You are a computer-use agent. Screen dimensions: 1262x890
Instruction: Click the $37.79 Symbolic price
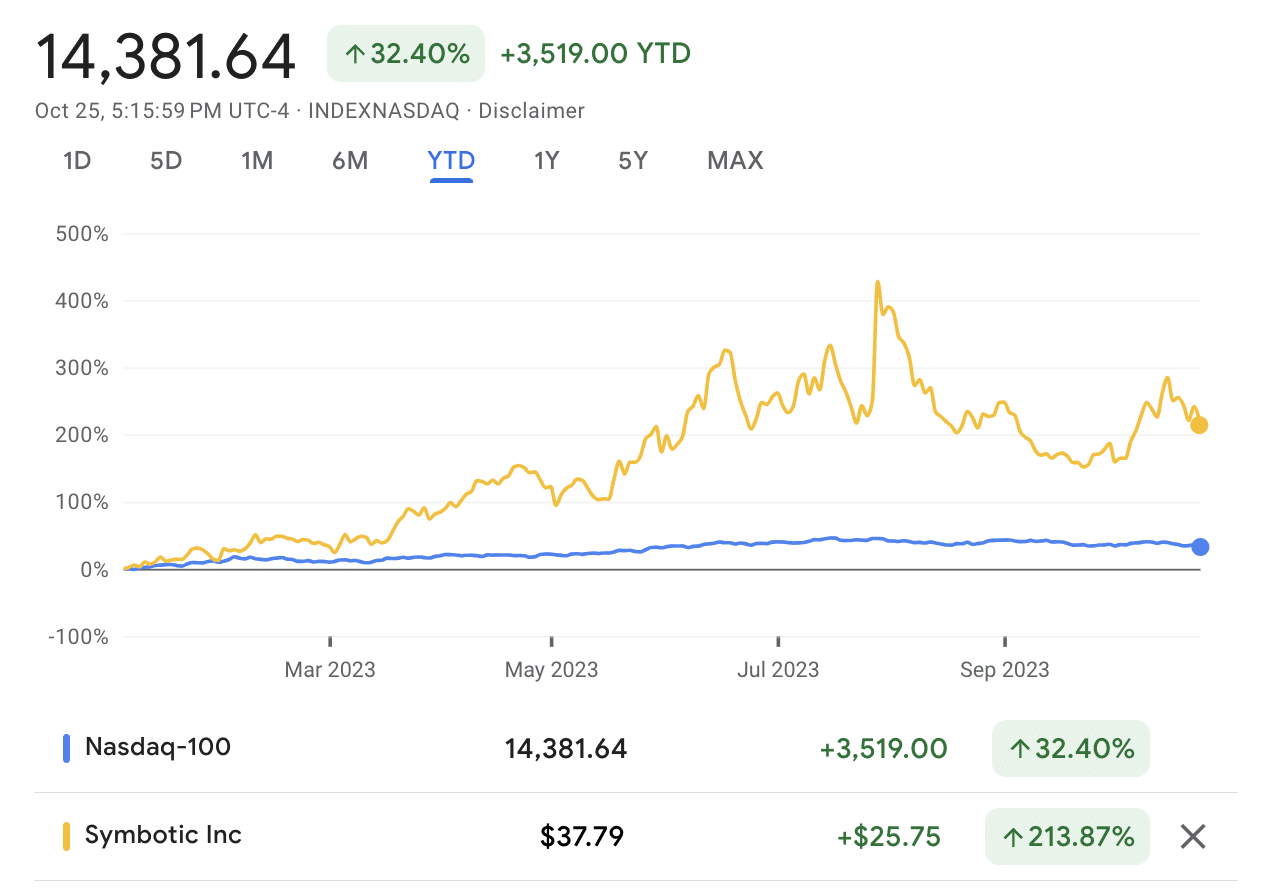coord(582,837)
